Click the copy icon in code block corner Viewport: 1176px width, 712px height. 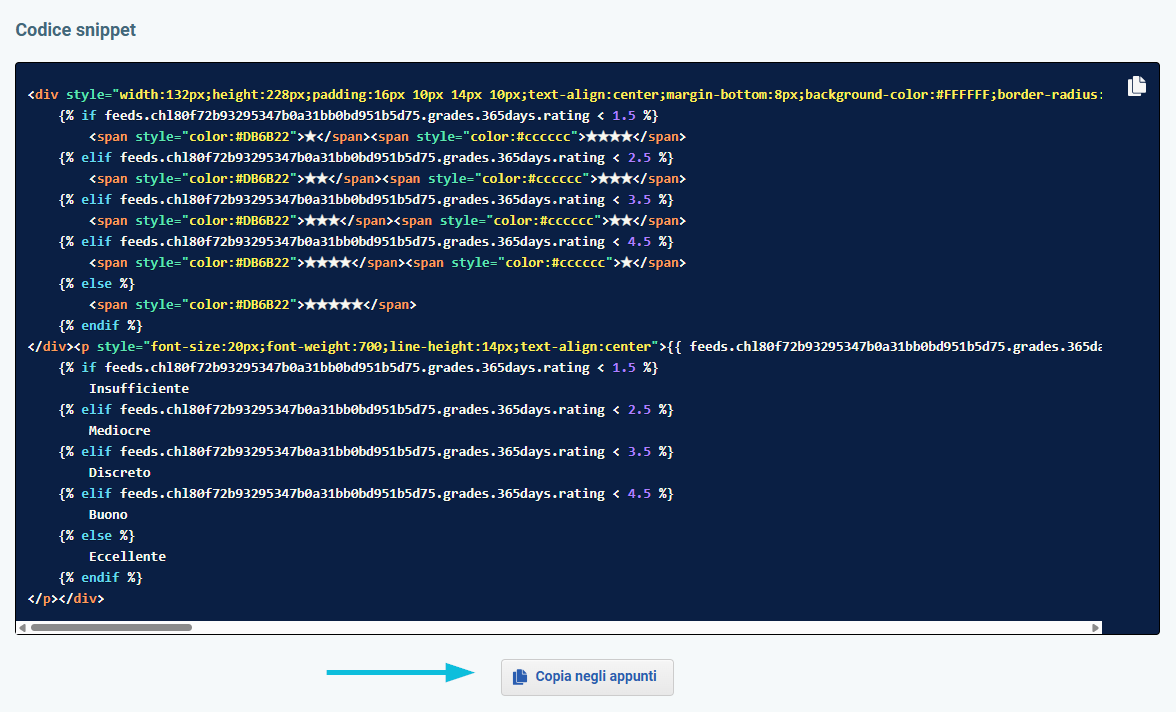pyautogui.click(x=1136, y=86)
